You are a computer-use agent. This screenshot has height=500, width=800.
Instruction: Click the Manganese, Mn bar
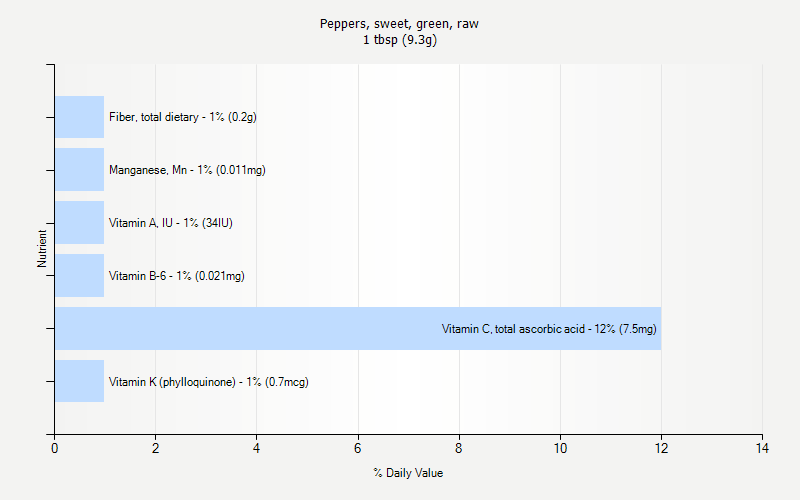point(79,170)
